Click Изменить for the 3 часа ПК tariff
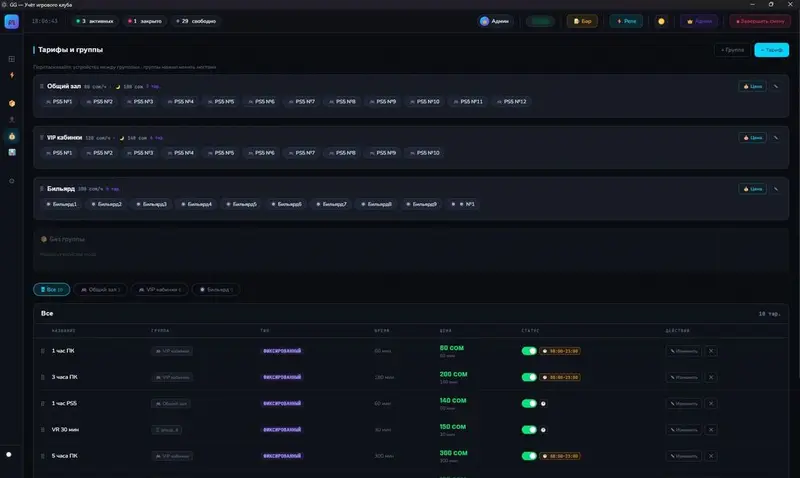800x478 pixels. point(684,377)
